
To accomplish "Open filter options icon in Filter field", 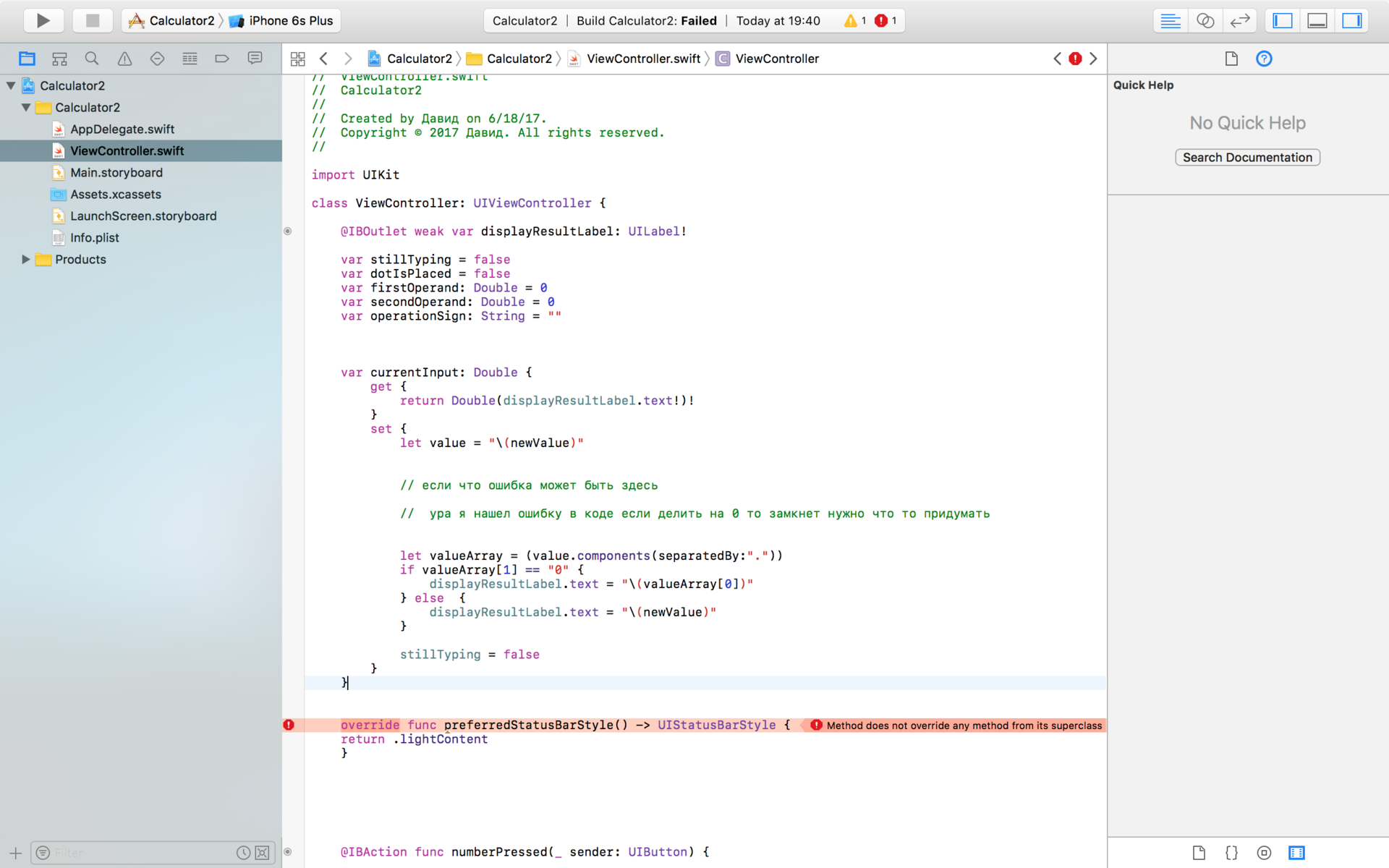I will point(43,853).
